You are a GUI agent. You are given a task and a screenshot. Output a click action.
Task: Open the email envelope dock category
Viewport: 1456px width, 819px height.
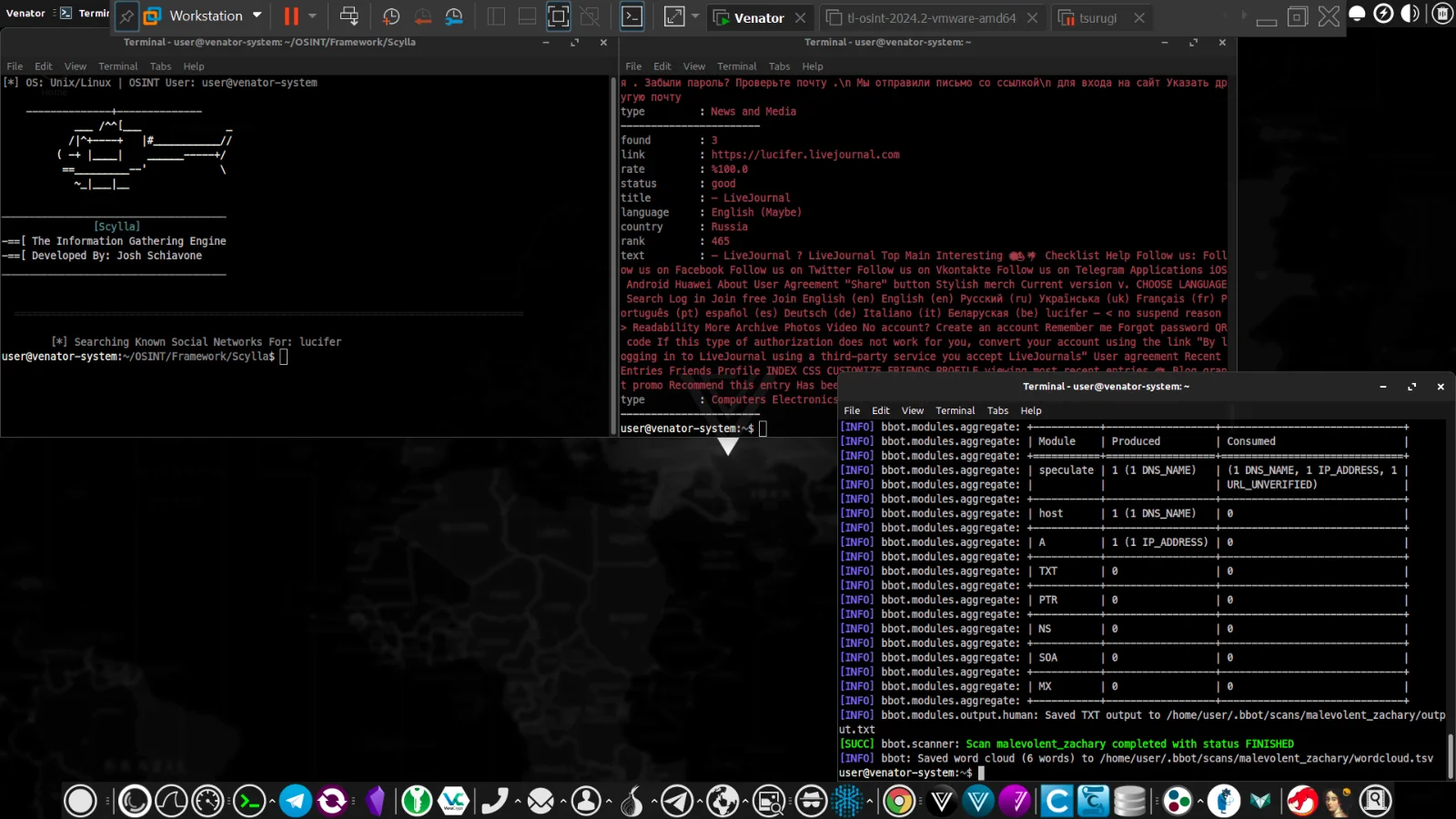click(x=541, y=801)
